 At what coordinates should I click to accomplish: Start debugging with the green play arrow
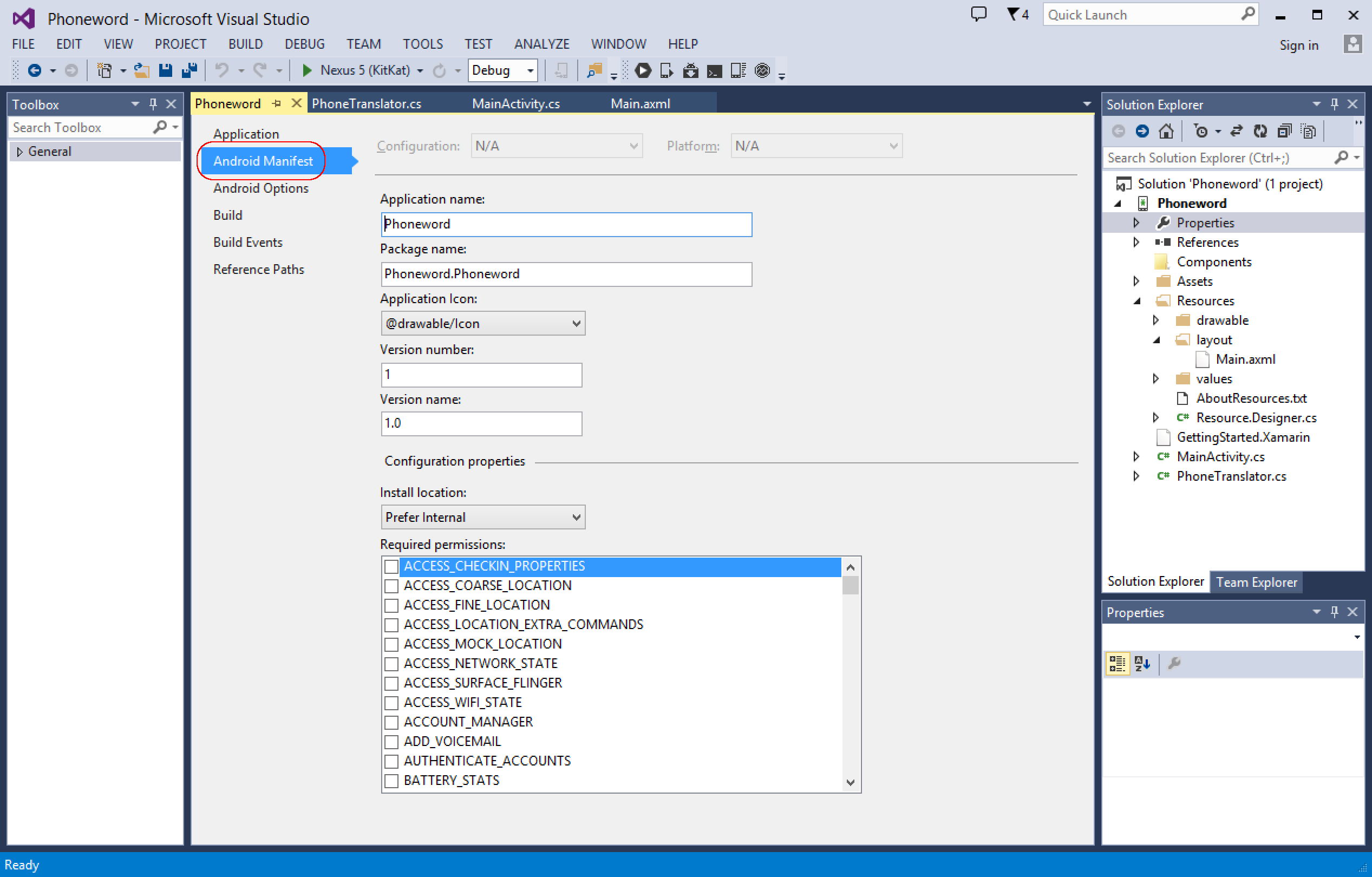[306, 70]
